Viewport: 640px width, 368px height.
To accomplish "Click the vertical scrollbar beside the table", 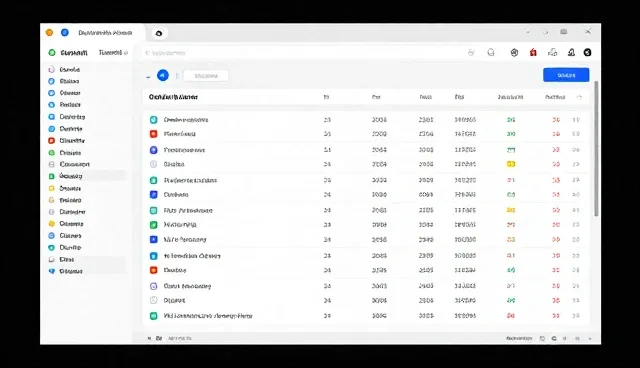I will (x=596, y=149).
